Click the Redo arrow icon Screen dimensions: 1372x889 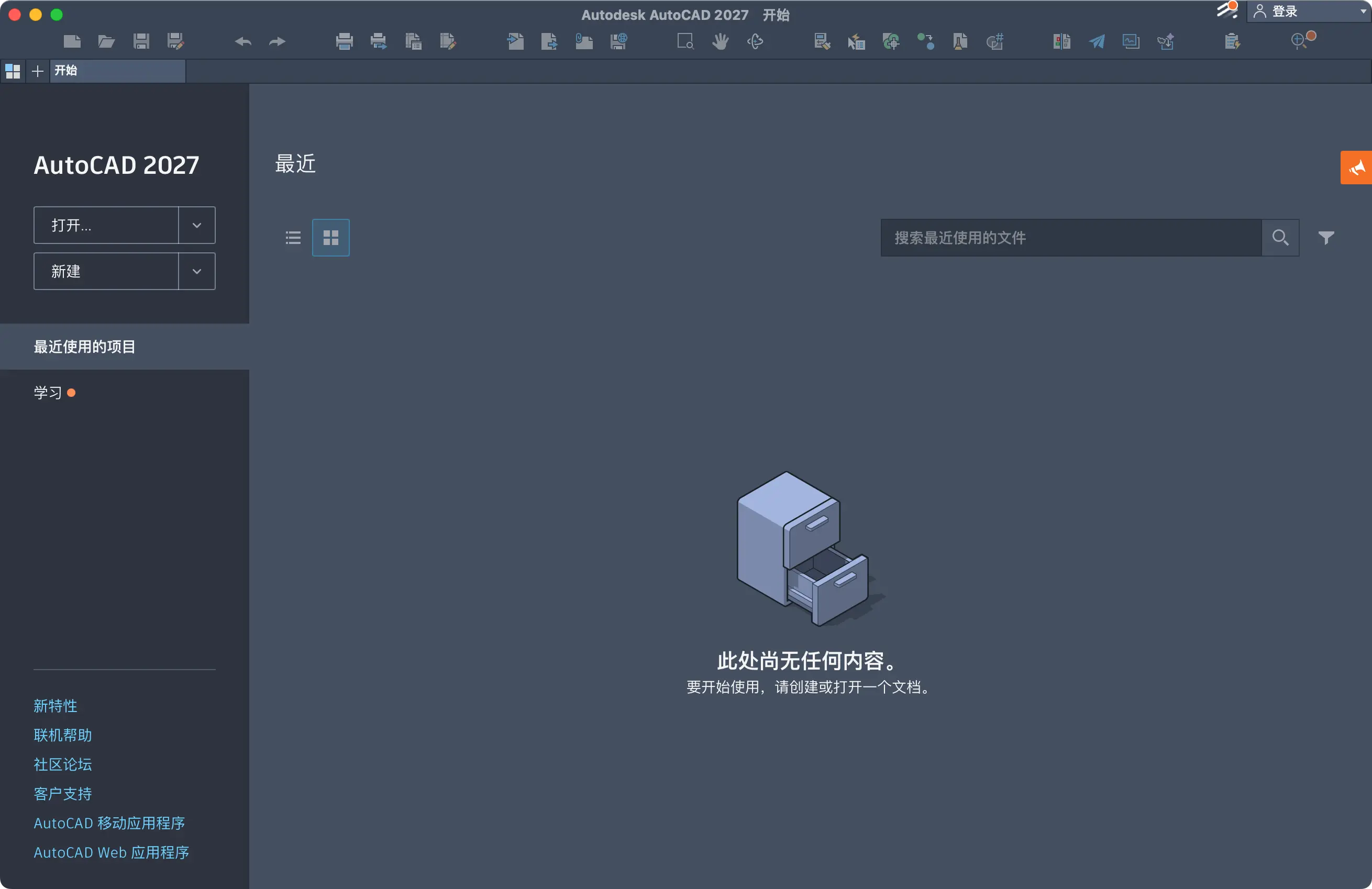coord(278,41)
